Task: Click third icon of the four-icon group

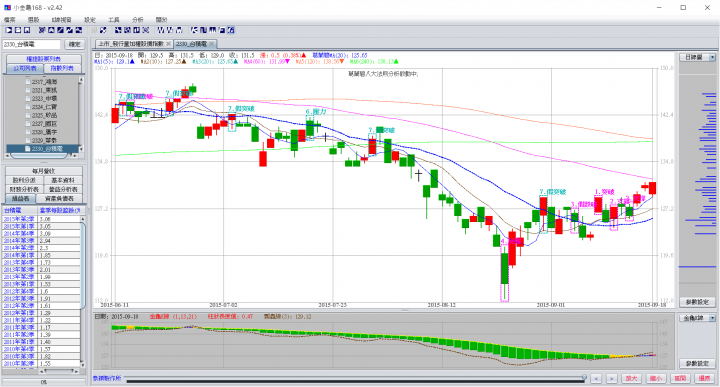Action: (136, 30)
